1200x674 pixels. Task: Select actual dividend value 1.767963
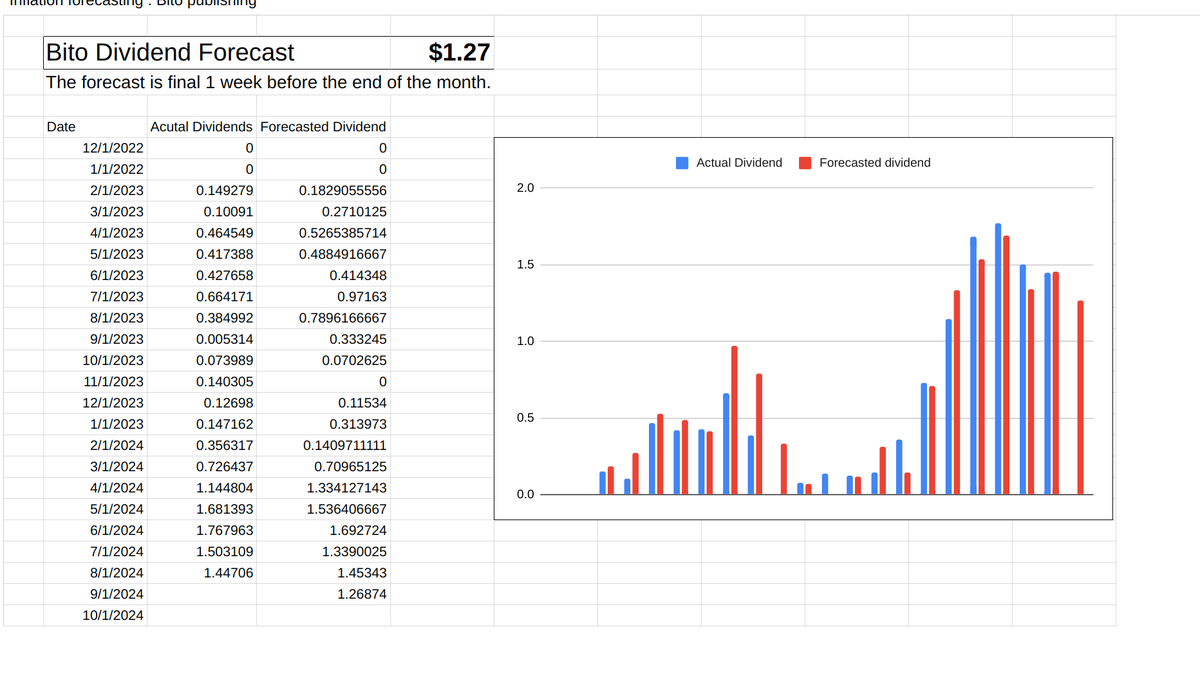(201, 530)
